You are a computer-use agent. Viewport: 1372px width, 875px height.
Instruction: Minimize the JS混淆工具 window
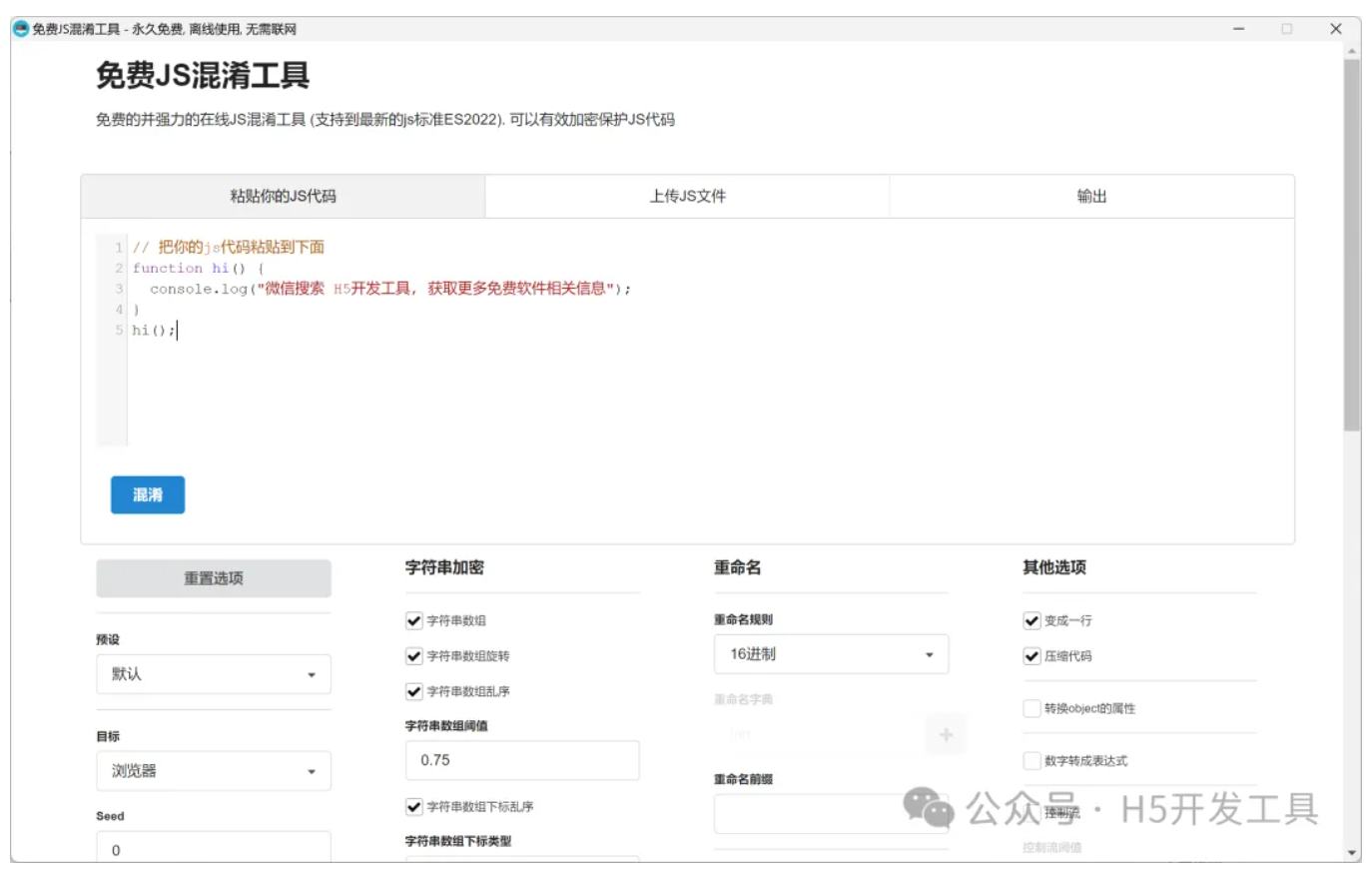pyautogui.click(x=1238, y=29)
